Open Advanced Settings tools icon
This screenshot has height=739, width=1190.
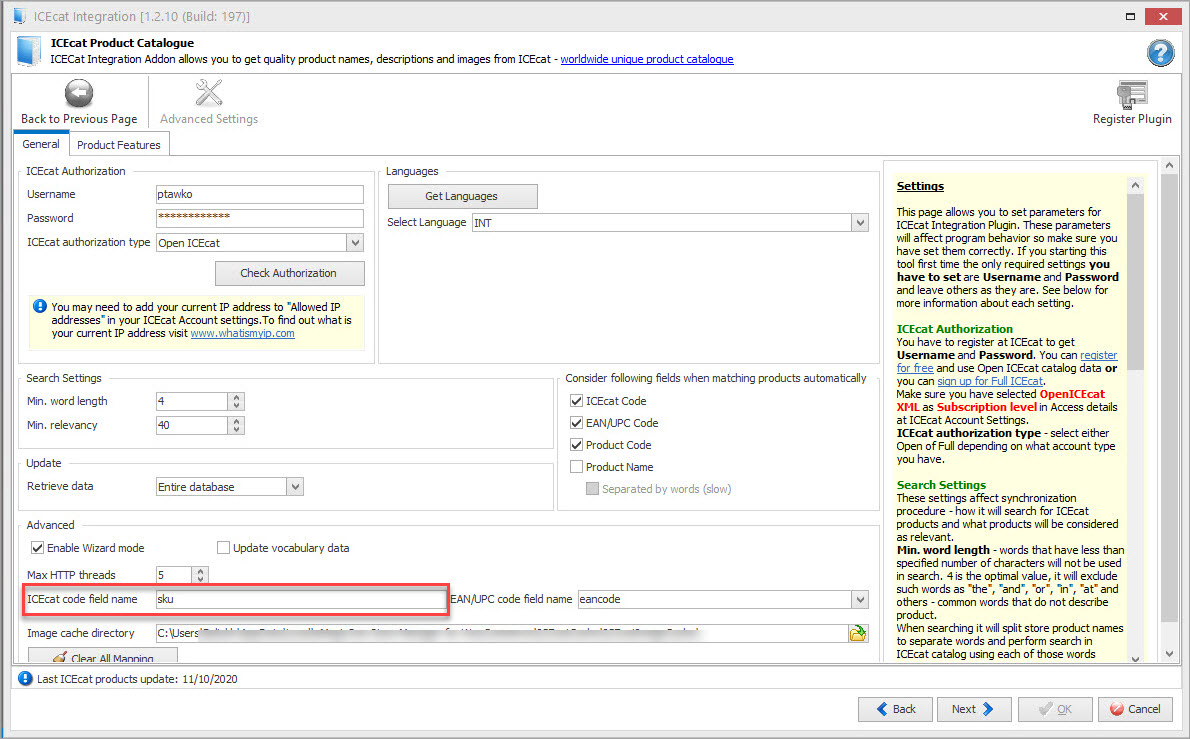209,93
